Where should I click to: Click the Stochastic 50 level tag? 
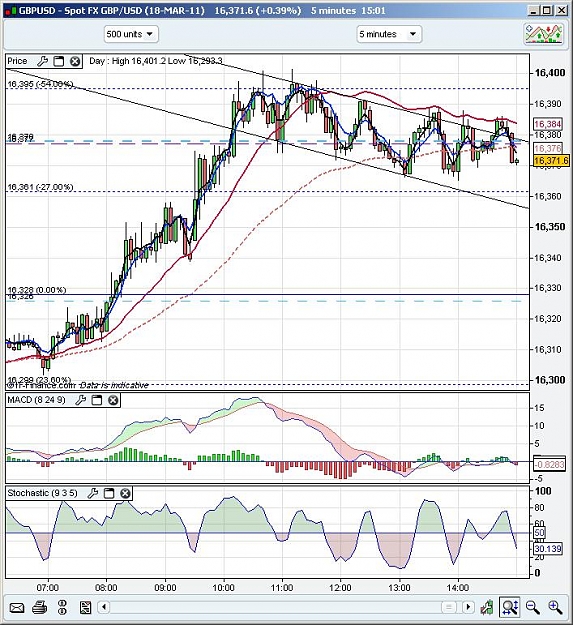click(x=540, y=533)
